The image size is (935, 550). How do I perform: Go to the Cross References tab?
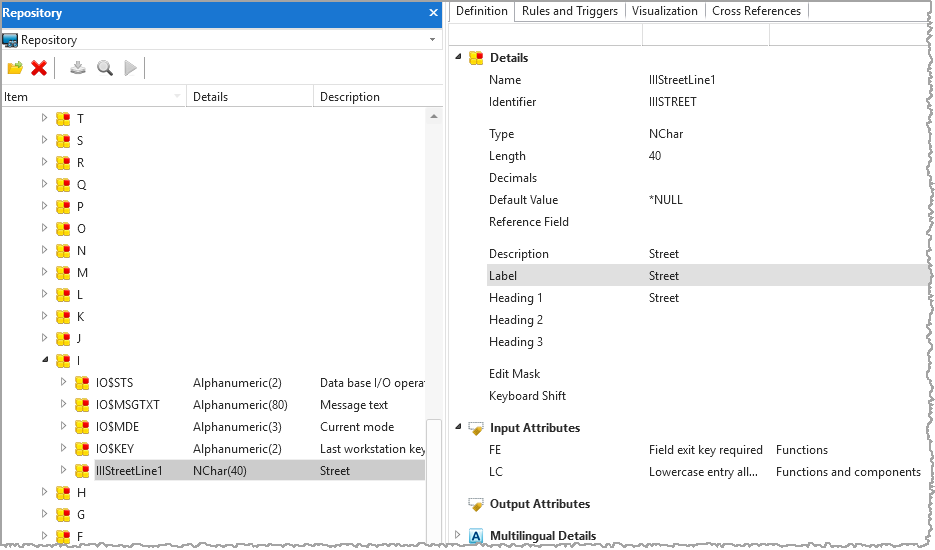756,11
